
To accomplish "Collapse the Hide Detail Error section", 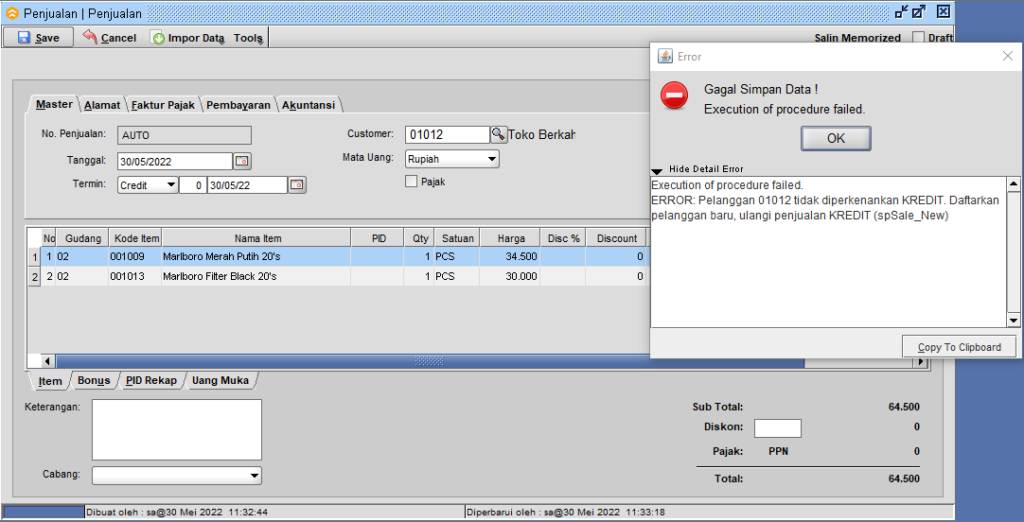I will coord(657,170).
